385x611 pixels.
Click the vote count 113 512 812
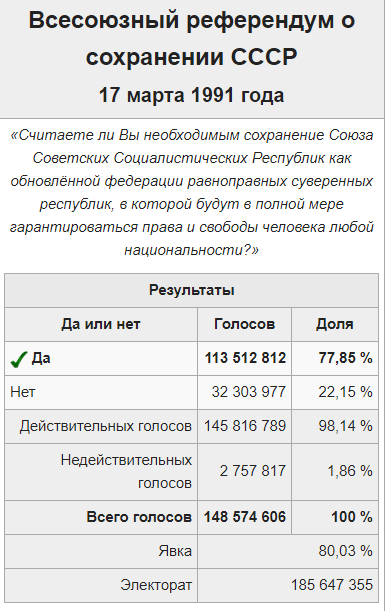(x=245, y=358)
